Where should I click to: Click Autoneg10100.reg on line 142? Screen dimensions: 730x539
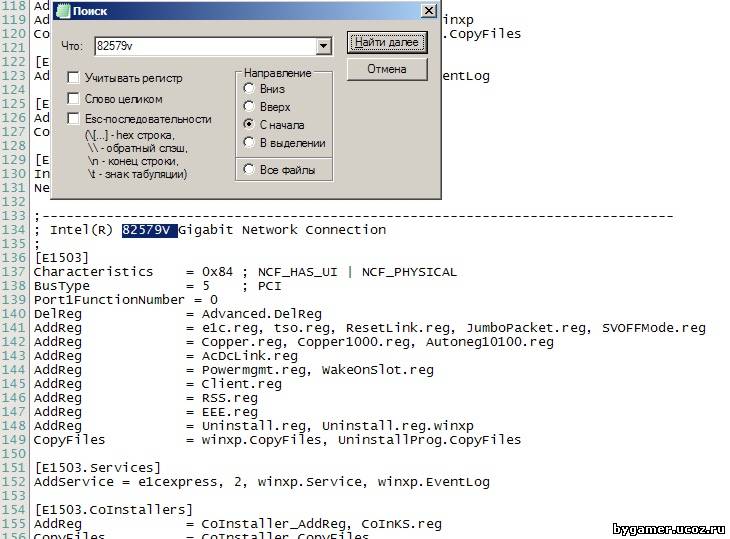click(490, 342)
